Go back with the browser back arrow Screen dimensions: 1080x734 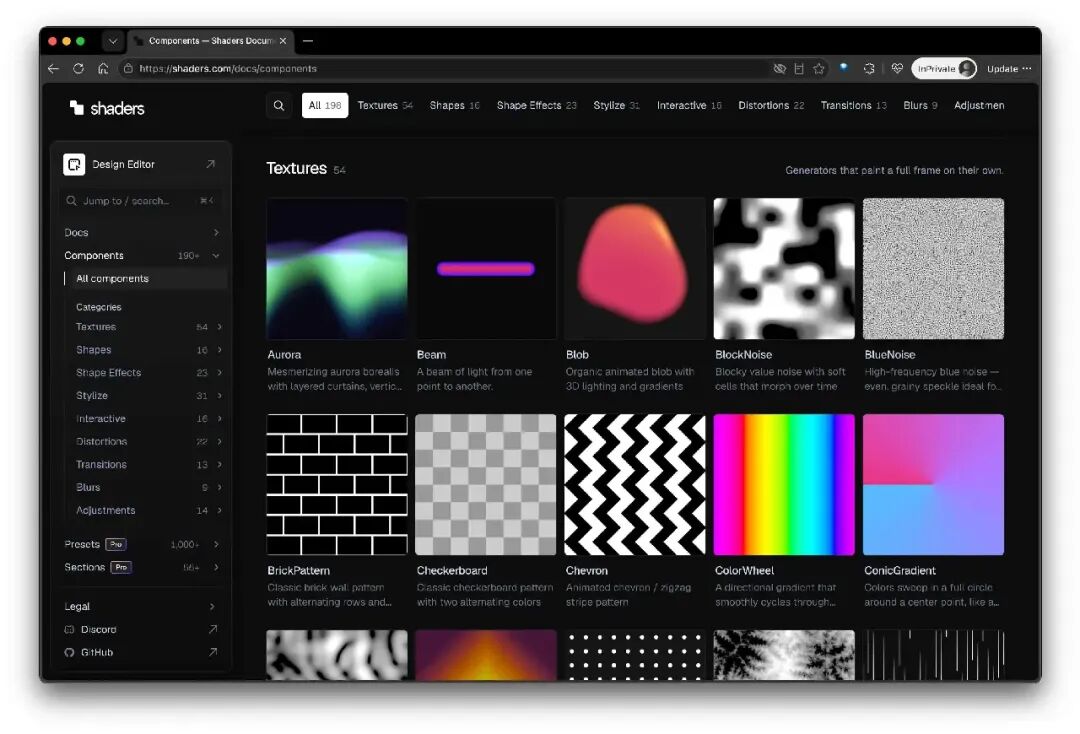tap(54, 68)
